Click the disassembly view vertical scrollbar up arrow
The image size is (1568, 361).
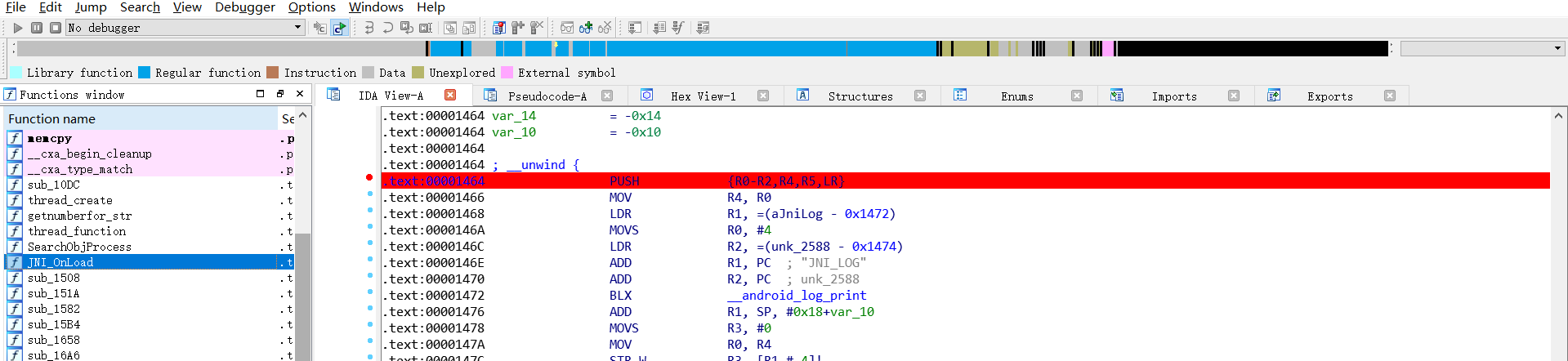click(1558, 117)
